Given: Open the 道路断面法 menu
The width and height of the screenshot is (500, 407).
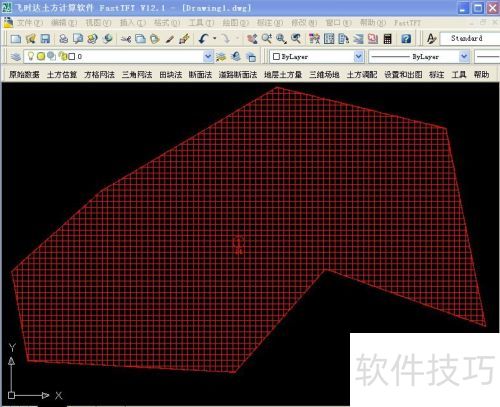Looking at the screenshot, I should pos(238,75).
